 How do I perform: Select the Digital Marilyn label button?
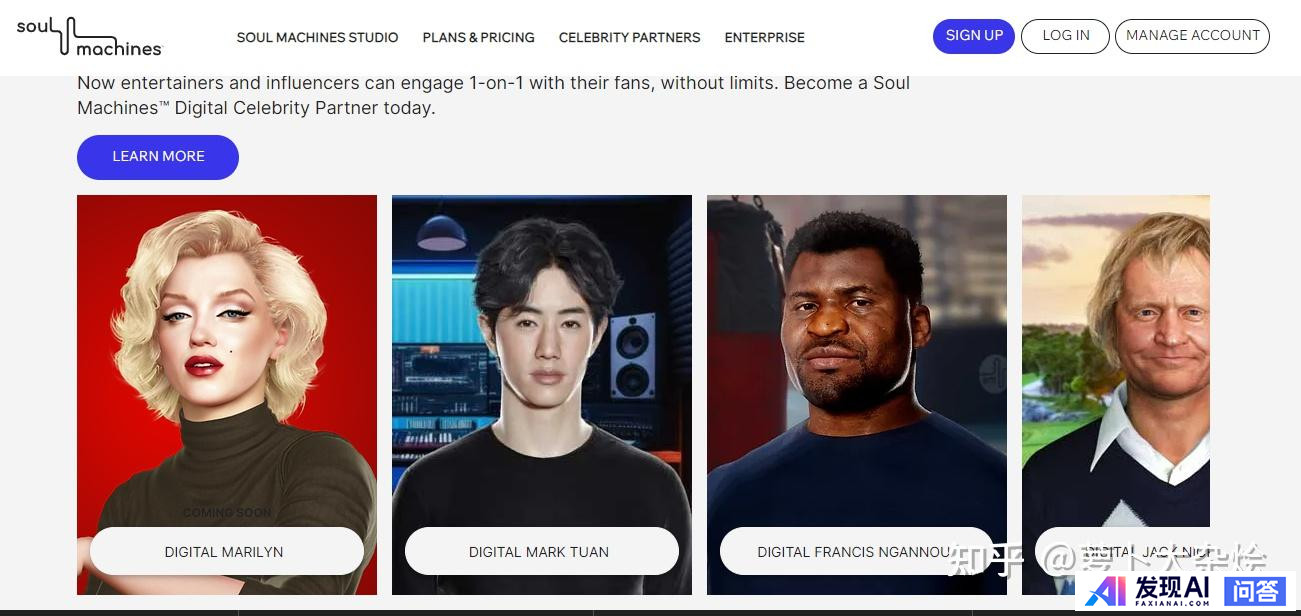tap(227, 551)
